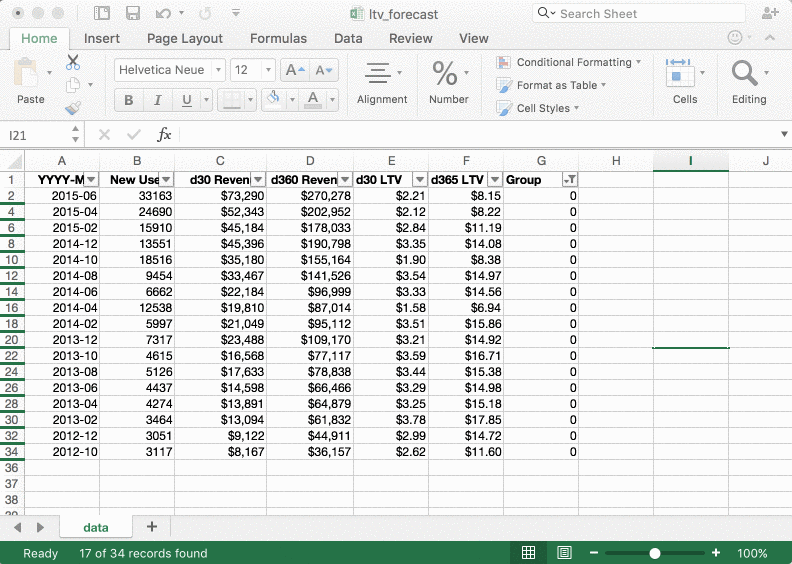Screen dimensions: 792x564
Task: Switch to the View tab
Action: [x=474, y=38]
